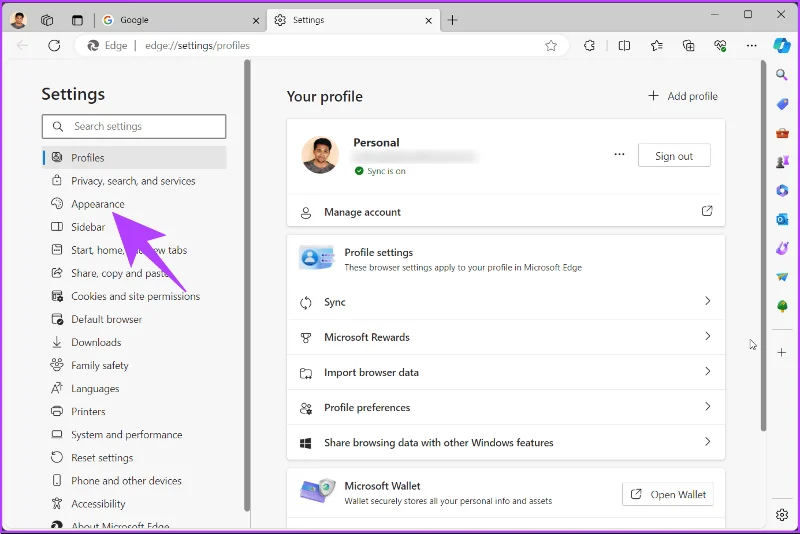Image resolution: width=800 pixels, height=534 pixels.
Task: Open the Settings and more ellipsis
Action: tap(752, 46)
